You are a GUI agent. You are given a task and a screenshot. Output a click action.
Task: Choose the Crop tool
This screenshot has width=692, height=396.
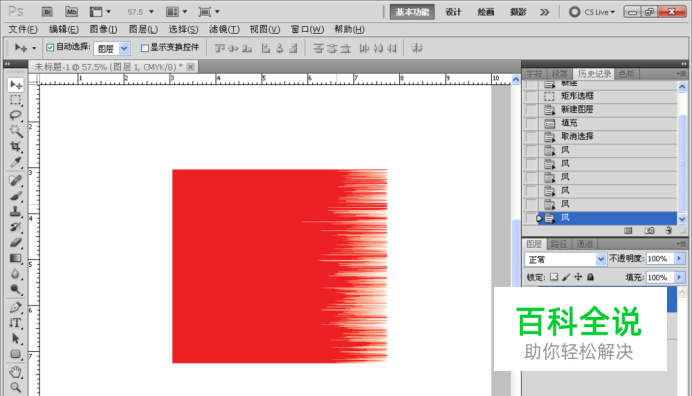[15, 147]
